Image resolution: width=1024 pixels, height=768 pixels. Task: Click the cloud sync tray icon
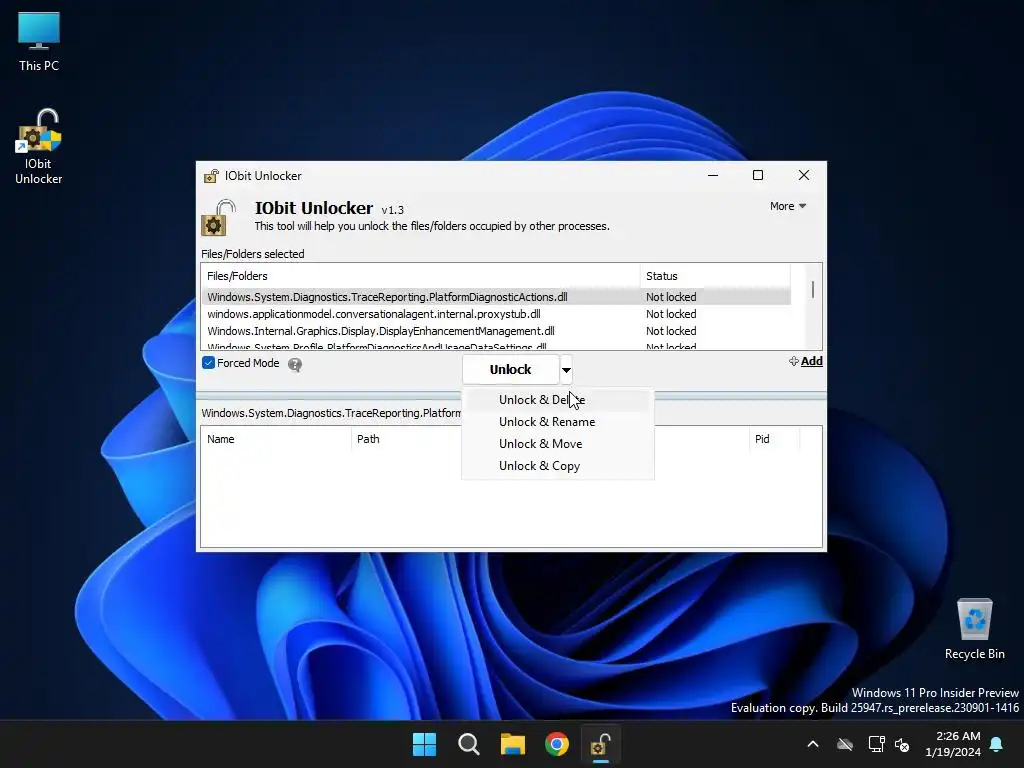(845, 744)
